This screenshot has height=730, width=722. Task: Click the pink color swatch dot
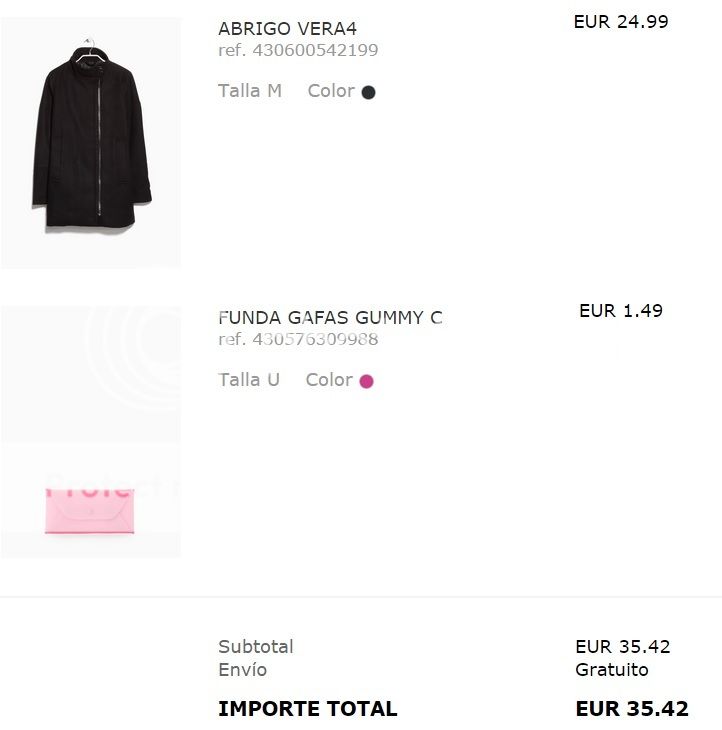point(366,381)
